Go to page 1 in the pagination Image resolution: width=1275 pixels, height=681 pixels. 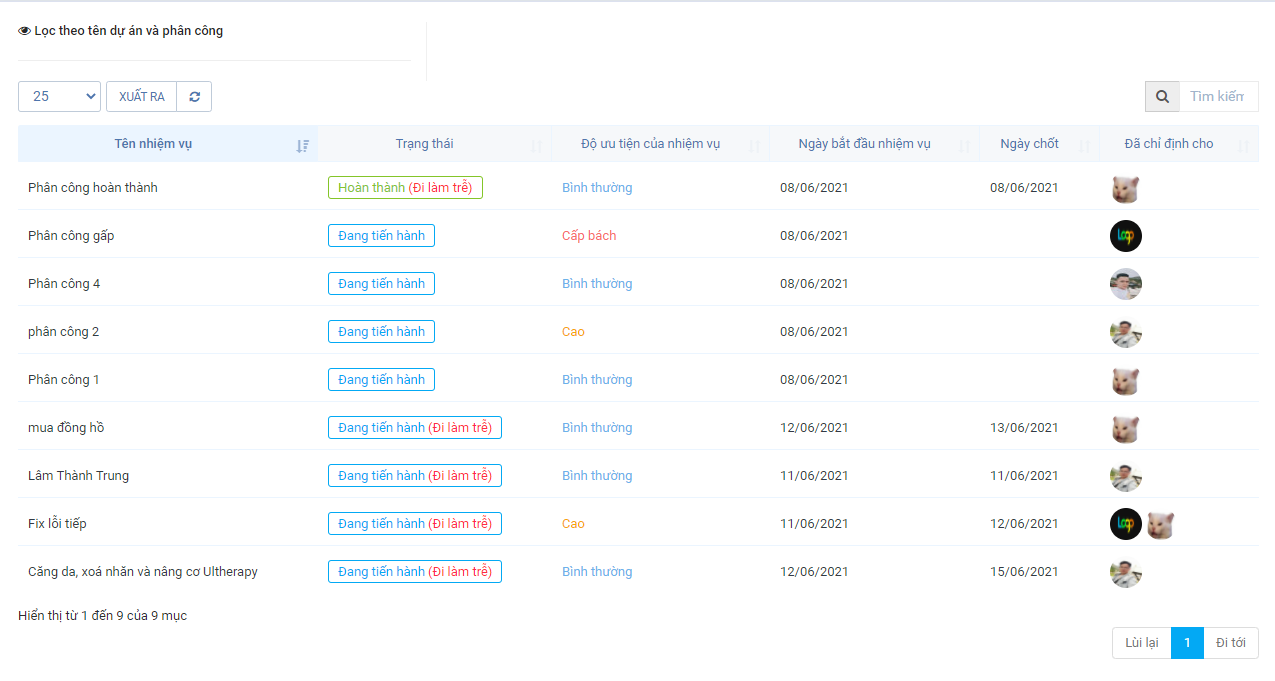[1187, 643]
